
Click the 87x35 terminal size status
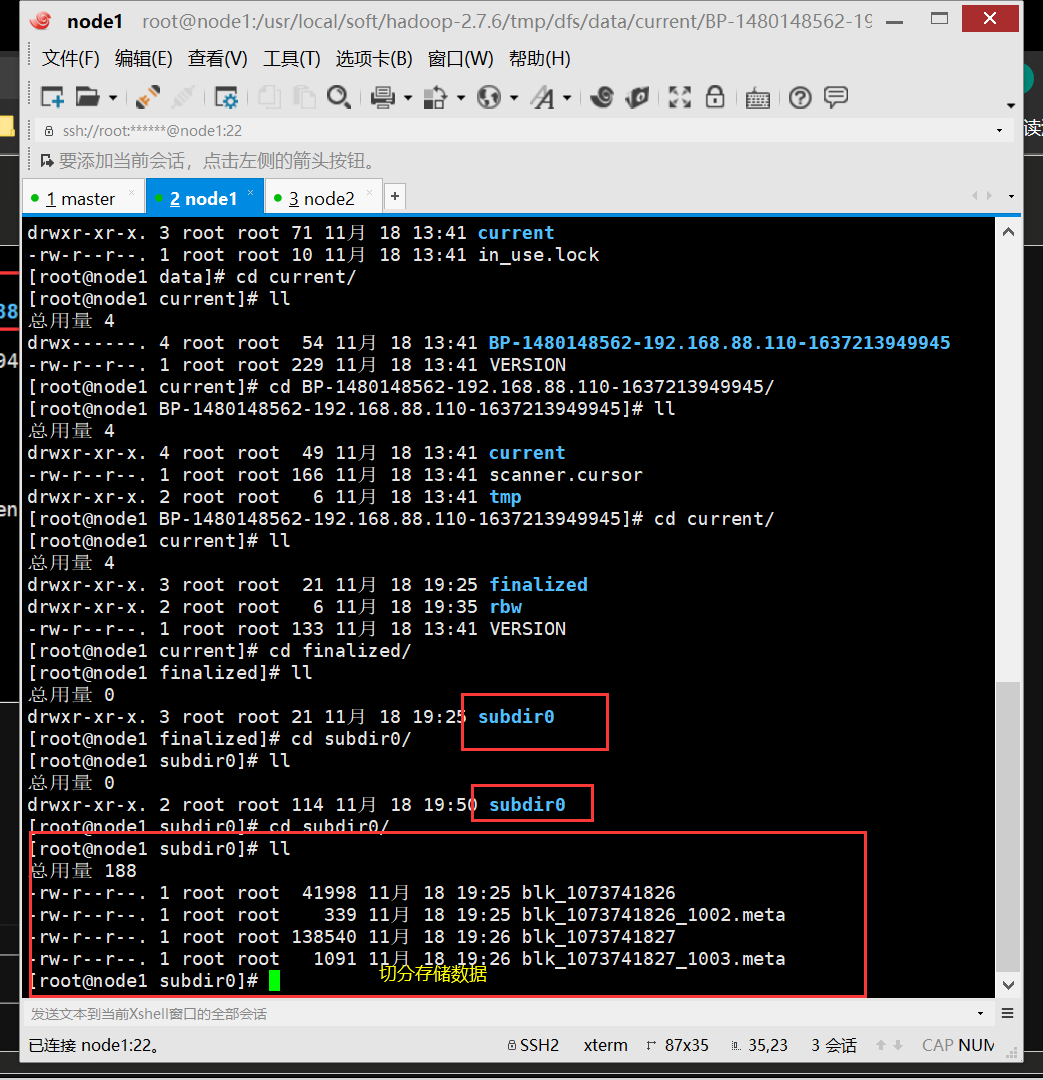[686, 1046]
